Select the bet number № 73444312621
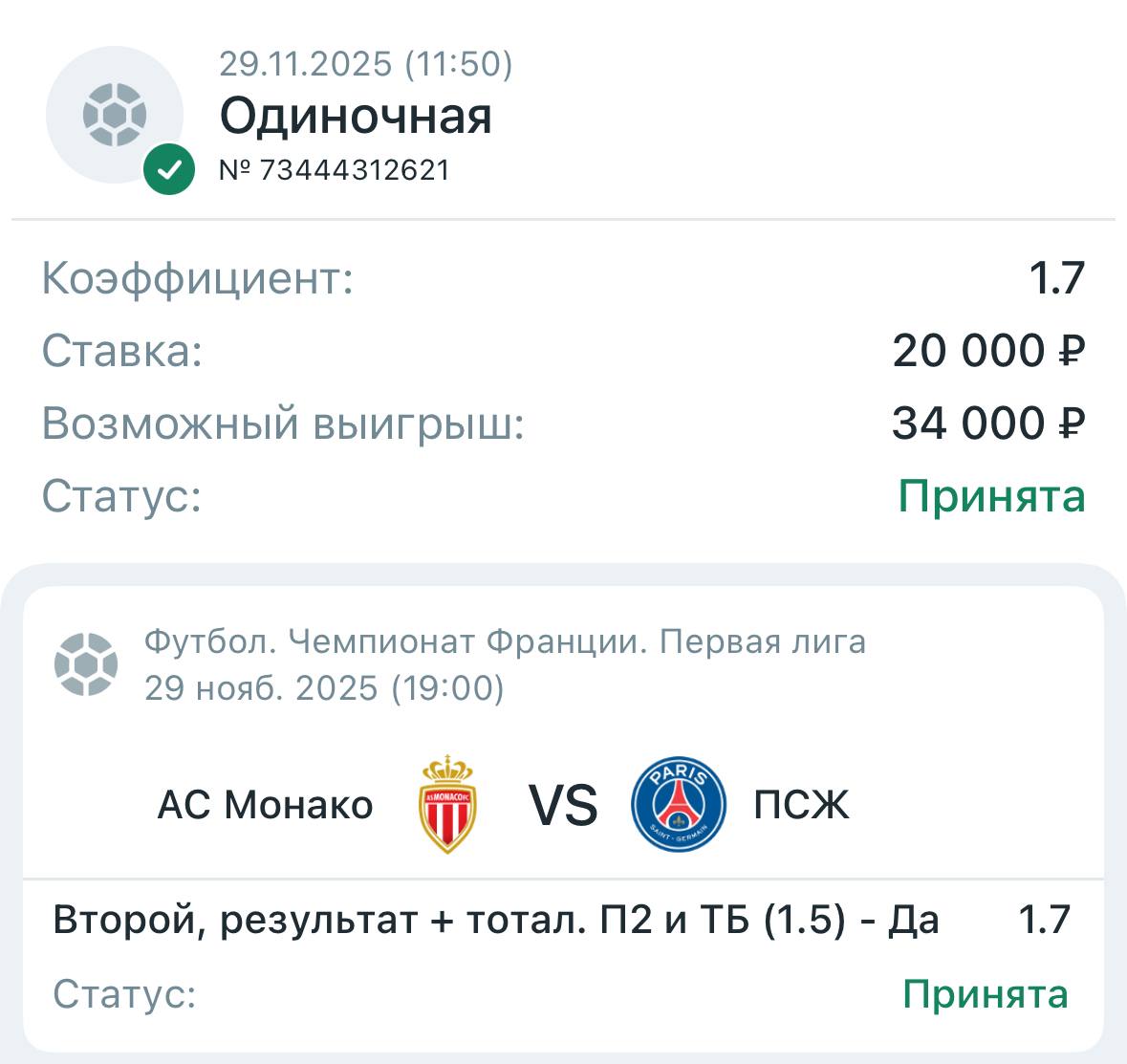This screenshot has width=1127, height=1064. (335, 170)
